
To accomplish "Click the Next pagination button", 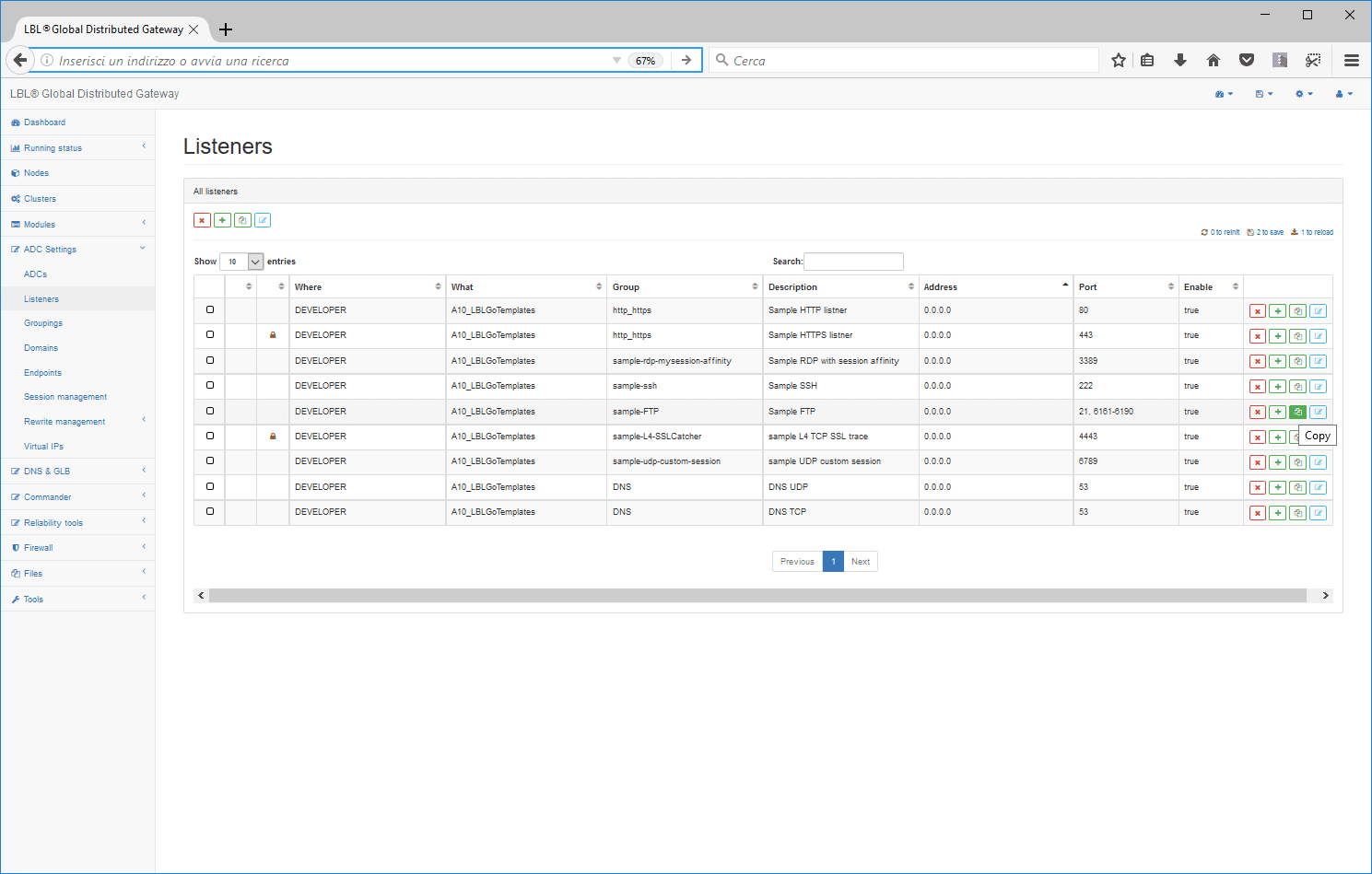I will click(x=861, y=561).
